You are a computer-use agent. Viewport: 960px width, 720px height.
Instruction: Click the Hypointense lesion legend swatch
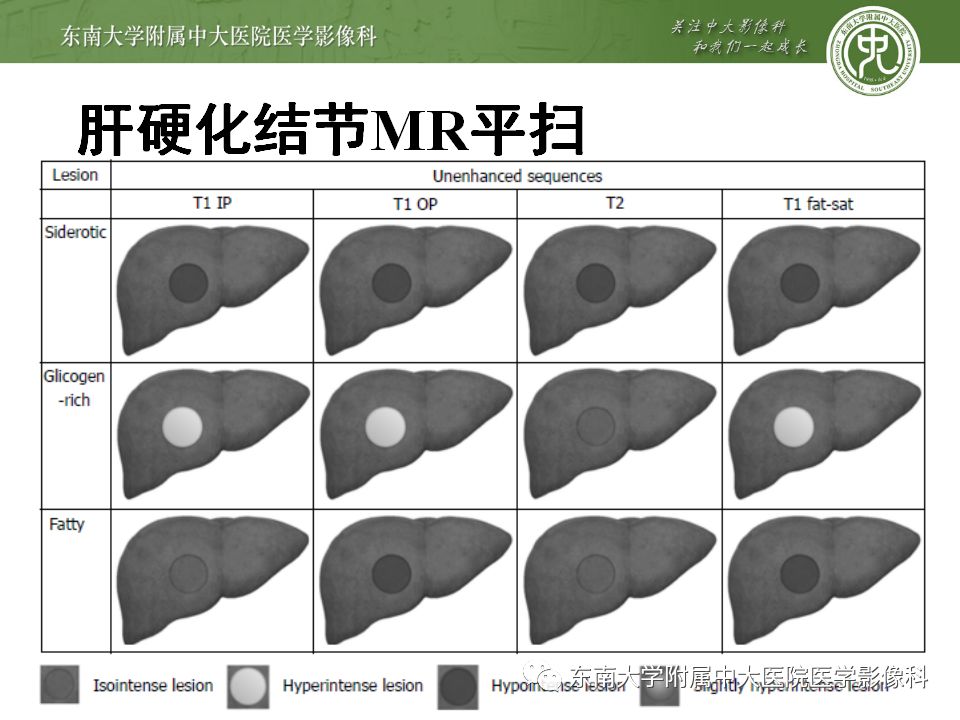pyautogui.click(x=458, y=686)
